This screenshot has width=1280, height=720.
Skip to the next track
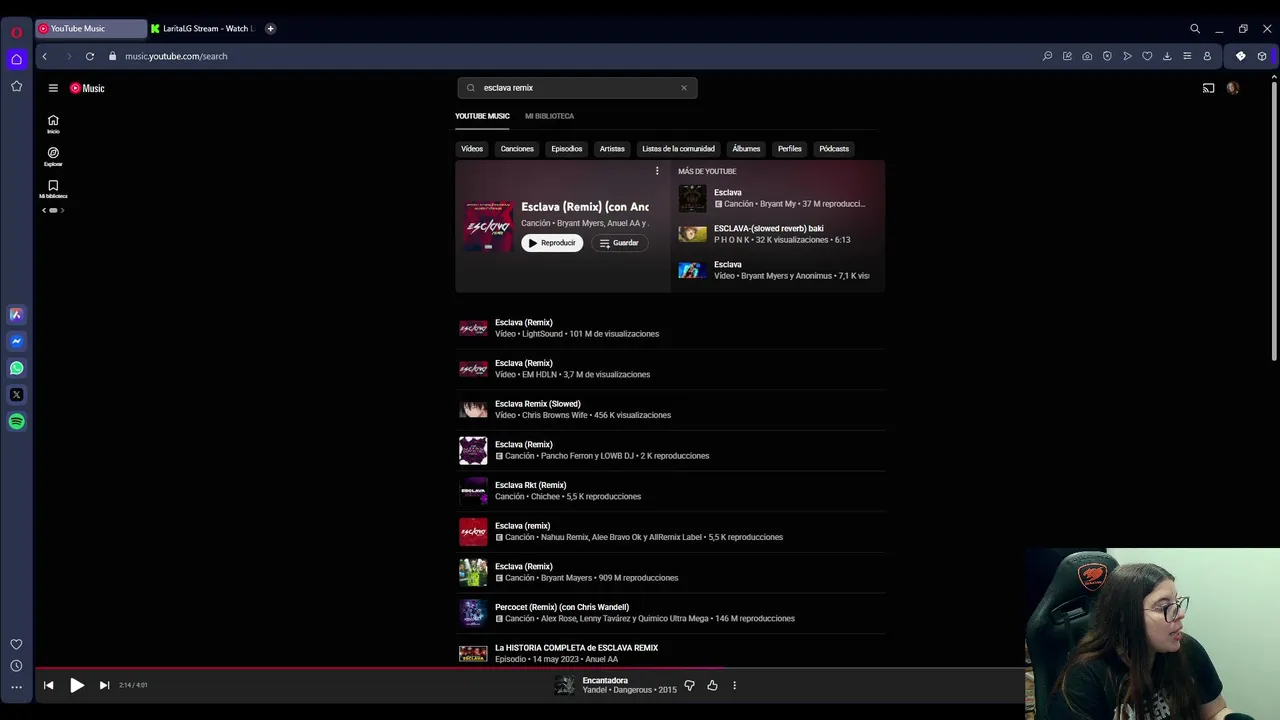tap(104, 685)
